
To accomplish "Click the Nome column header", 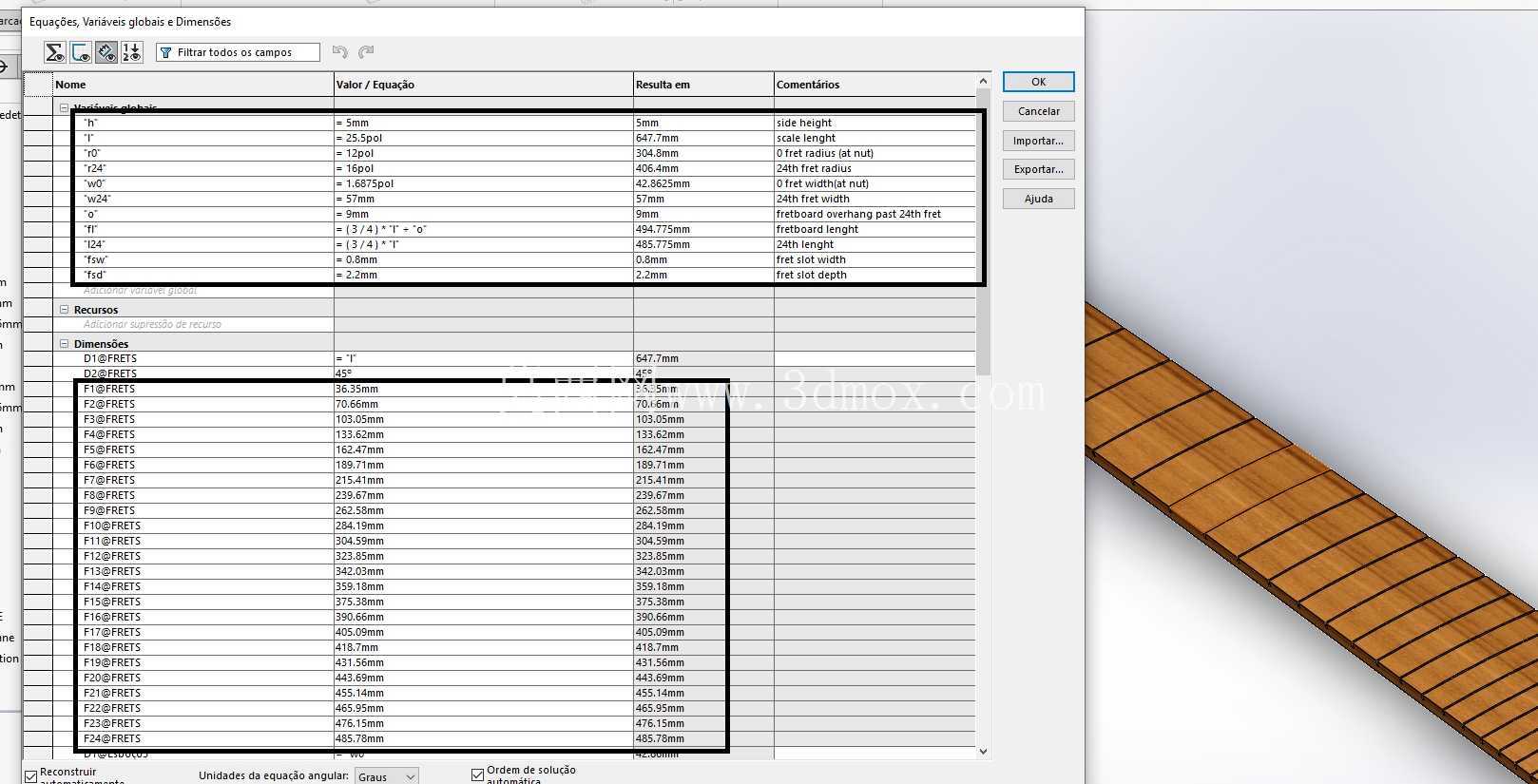I will coord(193,85).
